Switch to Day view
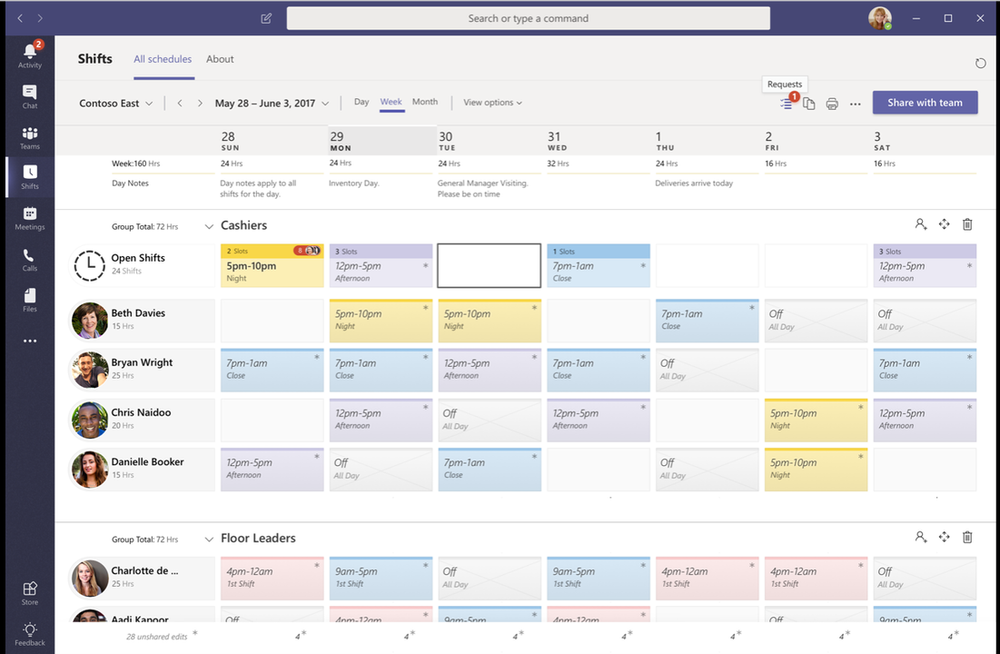 (x=361, y=102)
